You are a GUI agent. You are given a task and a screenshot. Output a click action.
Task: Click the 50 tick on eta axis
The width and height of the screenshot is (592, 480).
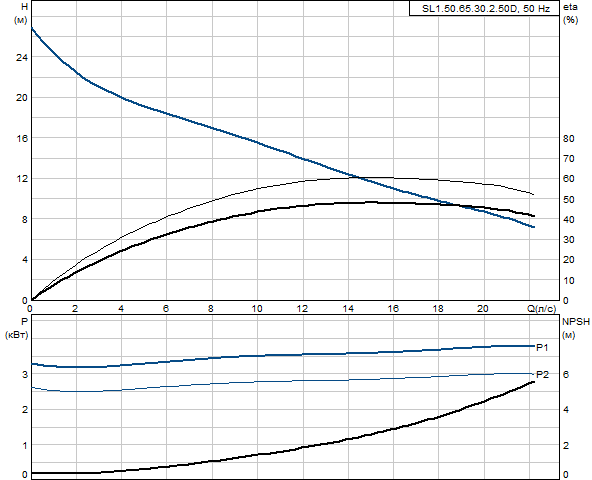569,199
